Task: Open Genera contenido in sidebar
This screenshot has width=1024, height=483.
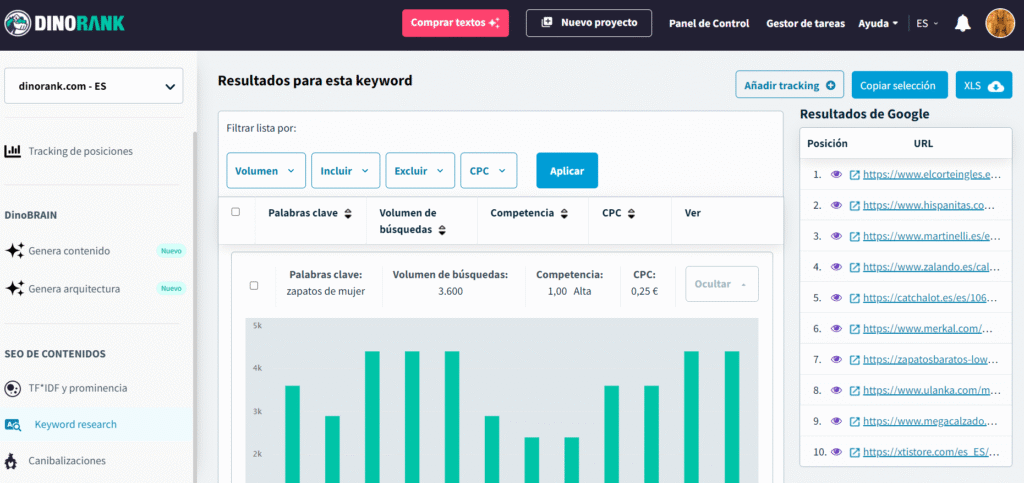Action: 69,251
